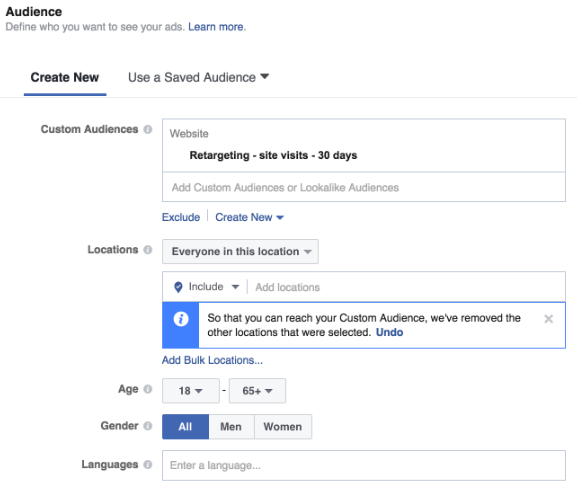Open minimum age 18 dropdown
Screen dimensions: 577x498
(191, 391)
